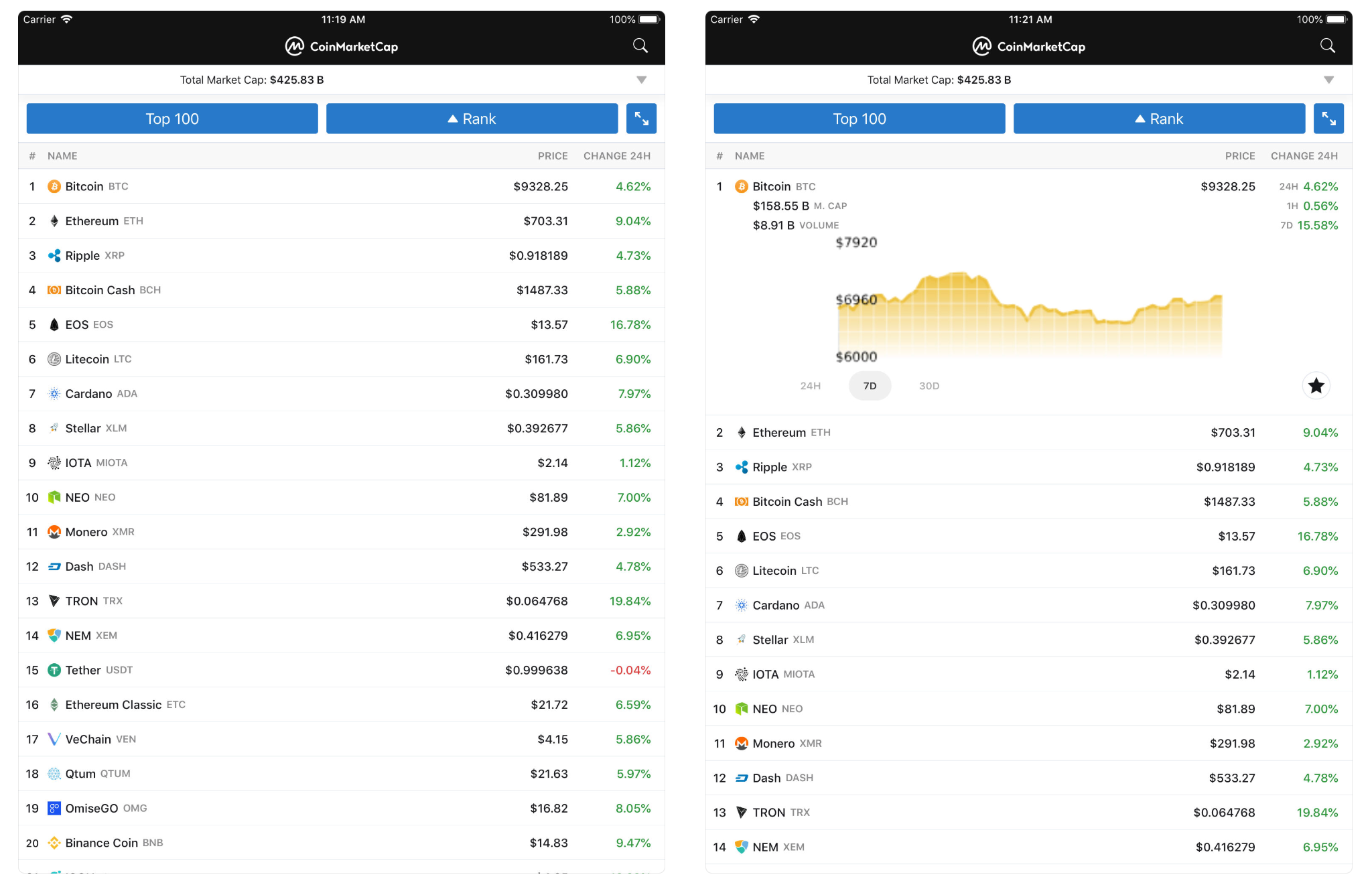Tap the Dash row in the right list
This screenshot has width=1372, height=893.
[x=1029, y=778]
